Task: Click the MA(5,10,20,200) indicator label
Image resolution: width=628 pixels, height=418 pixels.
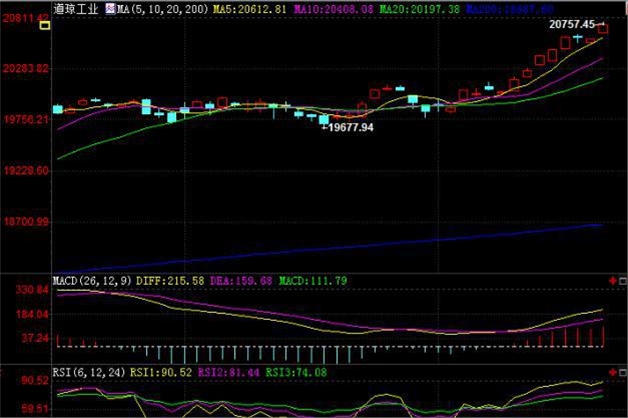Action: [x=163, y=9]
